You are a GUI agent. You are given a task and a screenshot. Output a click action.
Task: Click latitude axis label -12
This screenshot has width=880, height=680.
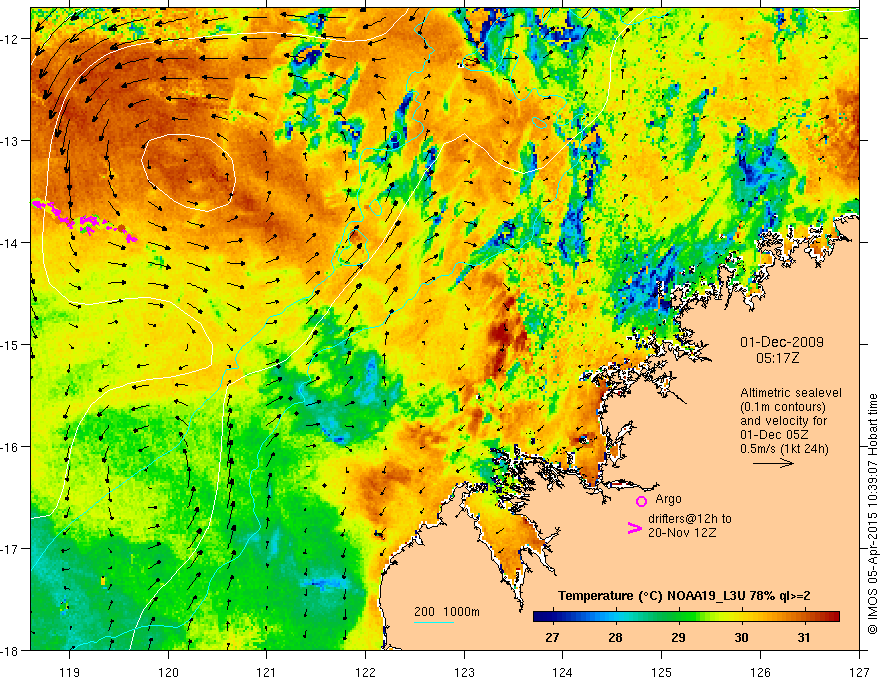(x=11, y=39)
